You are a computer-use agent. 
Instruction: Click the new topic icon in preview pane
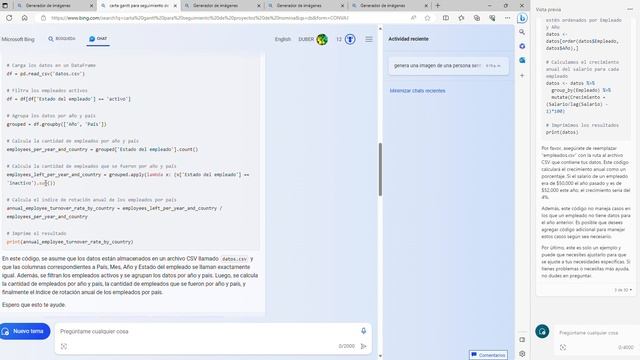(x=542, y=331)
